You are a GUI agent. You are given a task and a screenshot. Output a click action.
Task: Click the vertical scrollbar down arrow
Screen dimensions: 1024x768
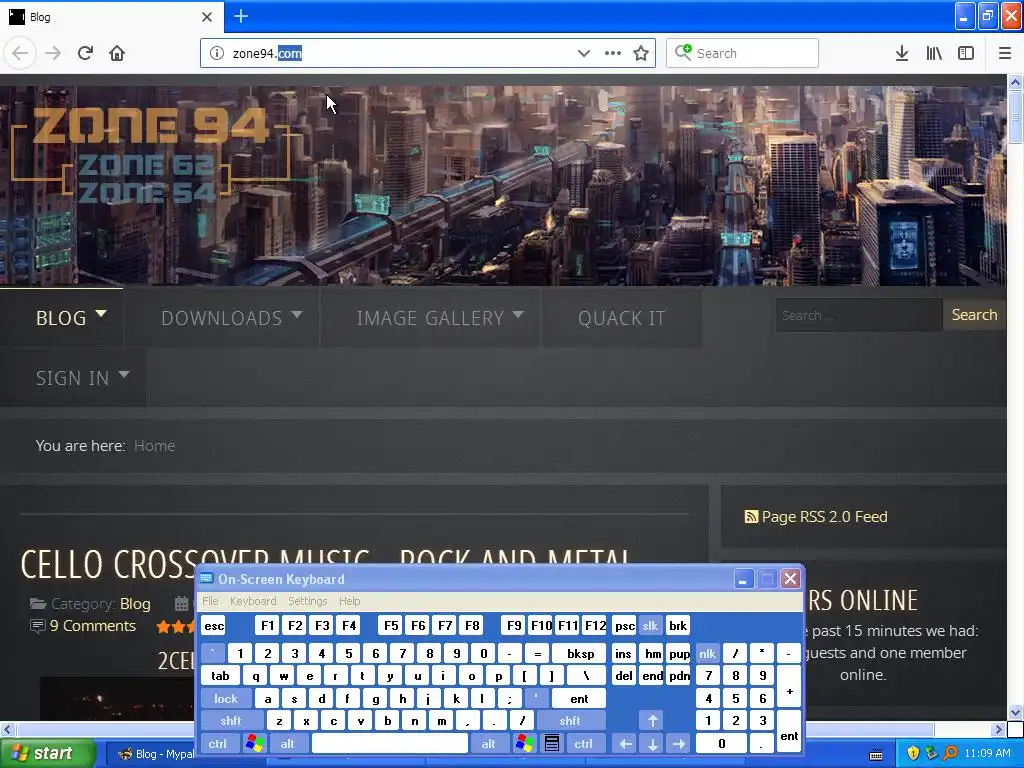coord(1015,712)
